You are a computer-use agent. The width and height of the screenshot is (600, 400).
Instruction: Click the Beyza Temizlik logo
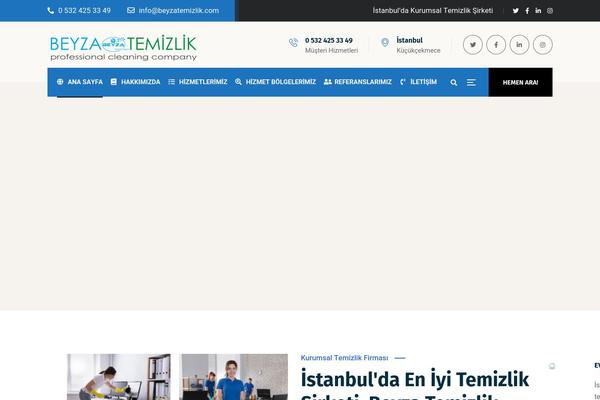123,48
